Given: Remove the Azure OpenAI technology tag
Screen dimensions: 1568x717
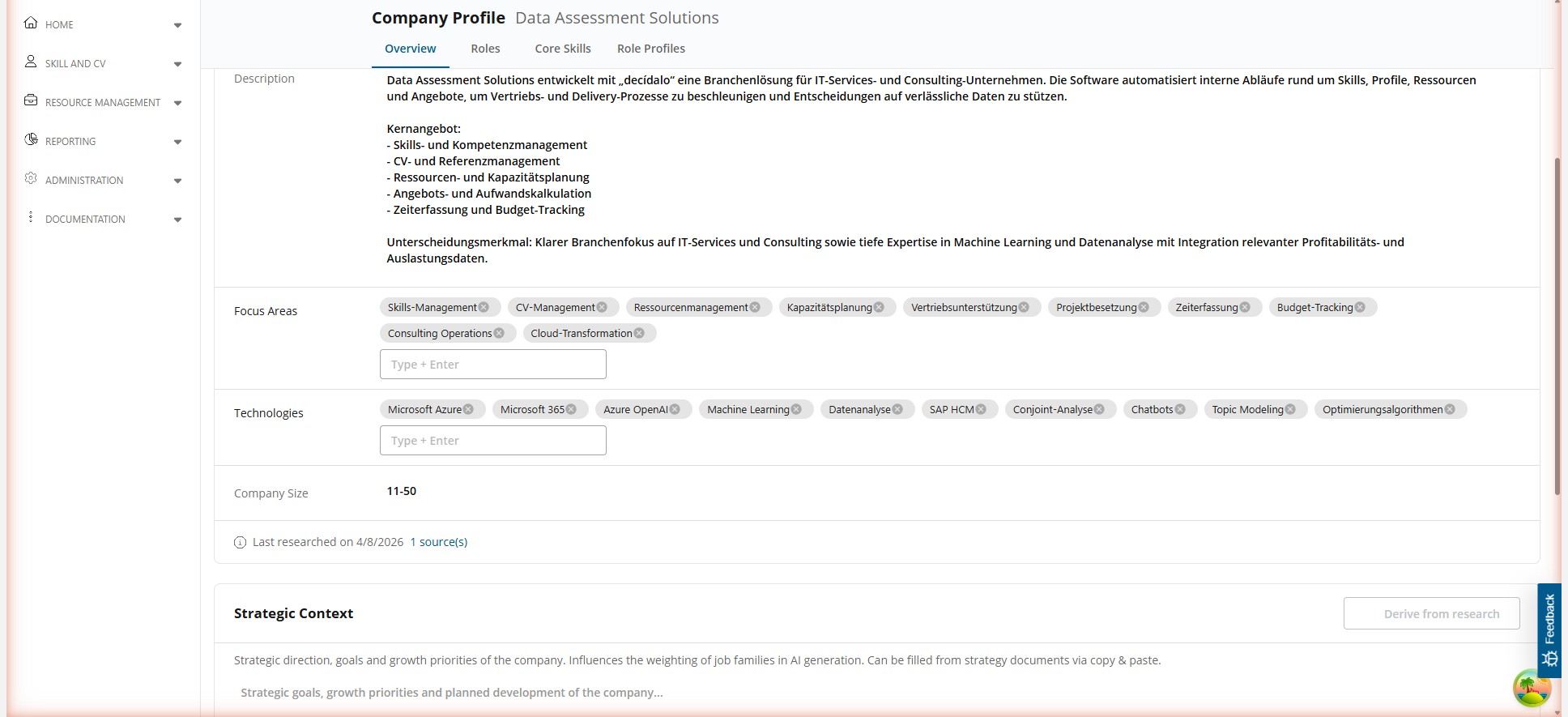Looking at the screenshot, I should [x=675, y=409].
